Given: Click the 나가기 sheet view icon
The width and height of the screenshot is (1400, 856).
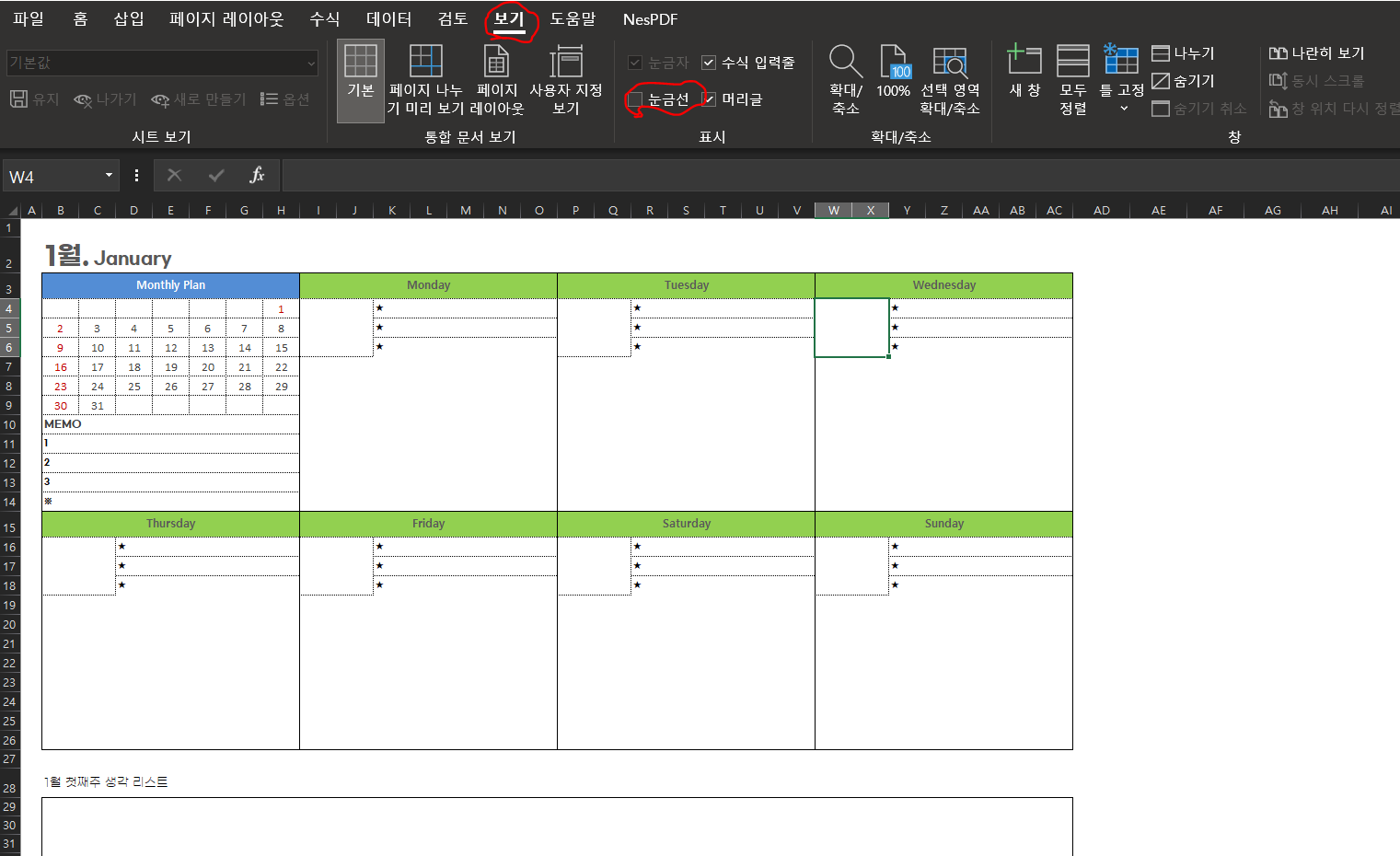Looking at the screenshot, I should tap(83, 99).
